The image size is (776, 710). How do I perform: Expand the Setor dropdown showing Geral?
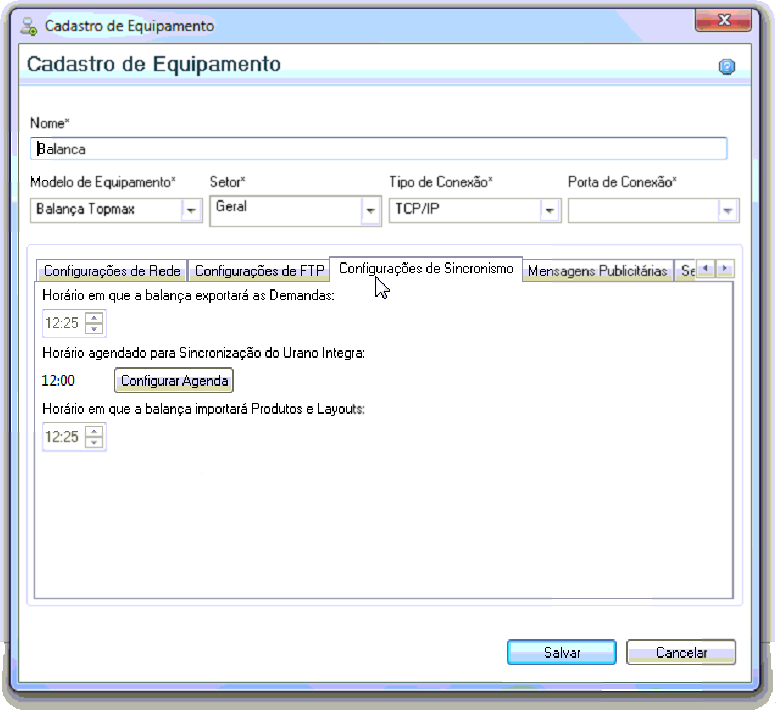pyautogui.click(x=370, y=211)
